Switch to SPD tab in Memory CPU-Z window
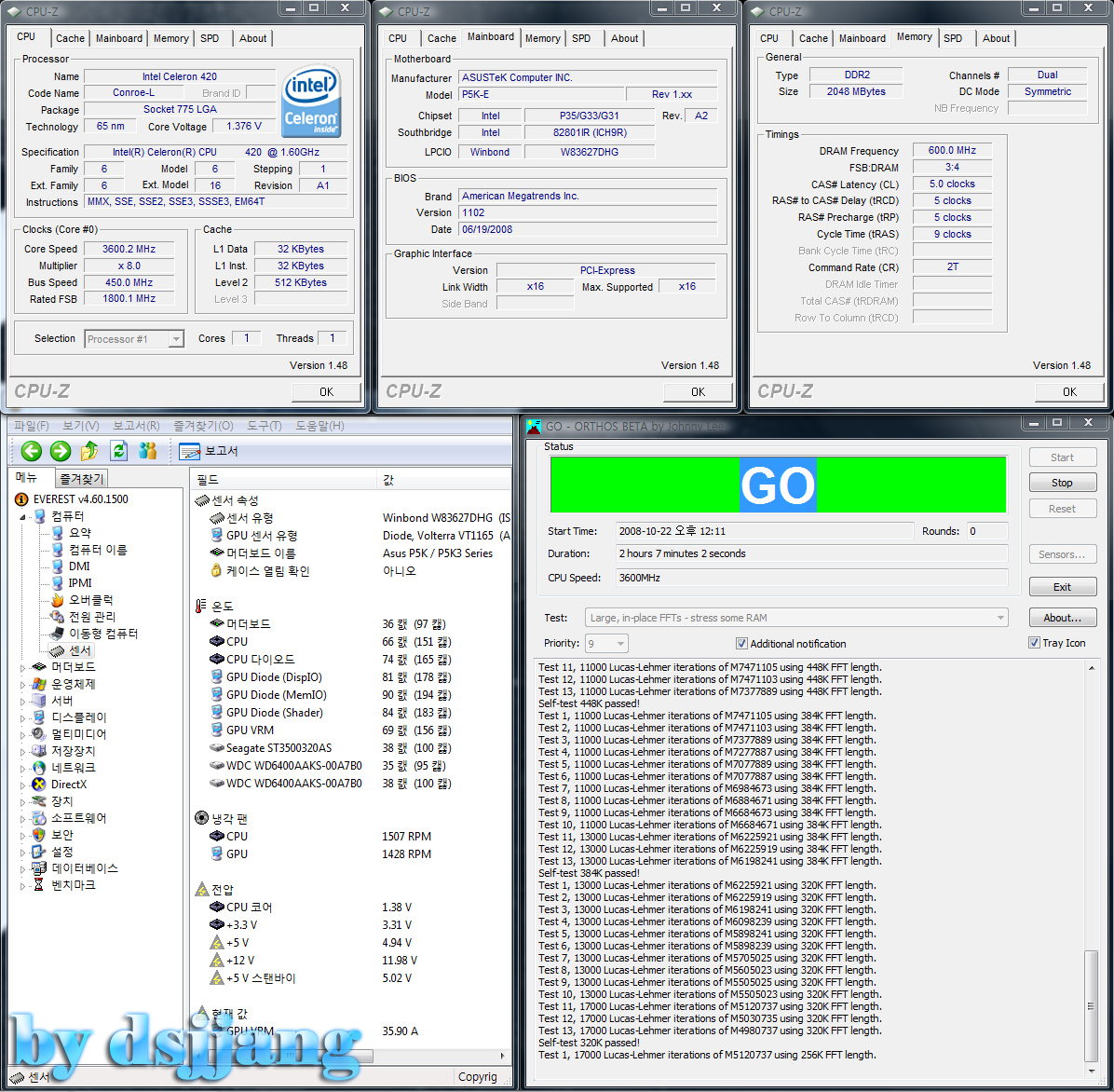 [953, 38]
